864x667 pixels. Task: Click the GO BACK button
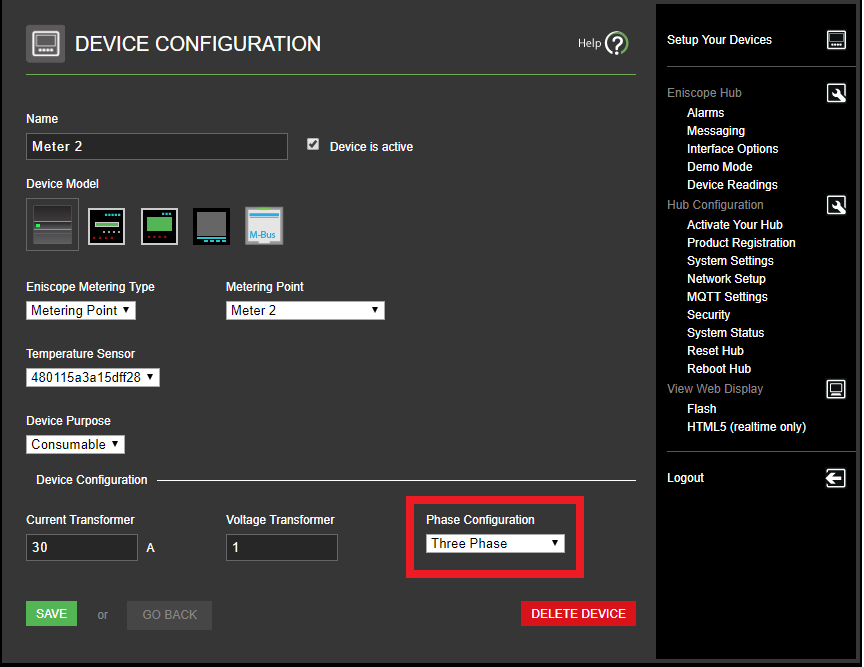(169, 615)
